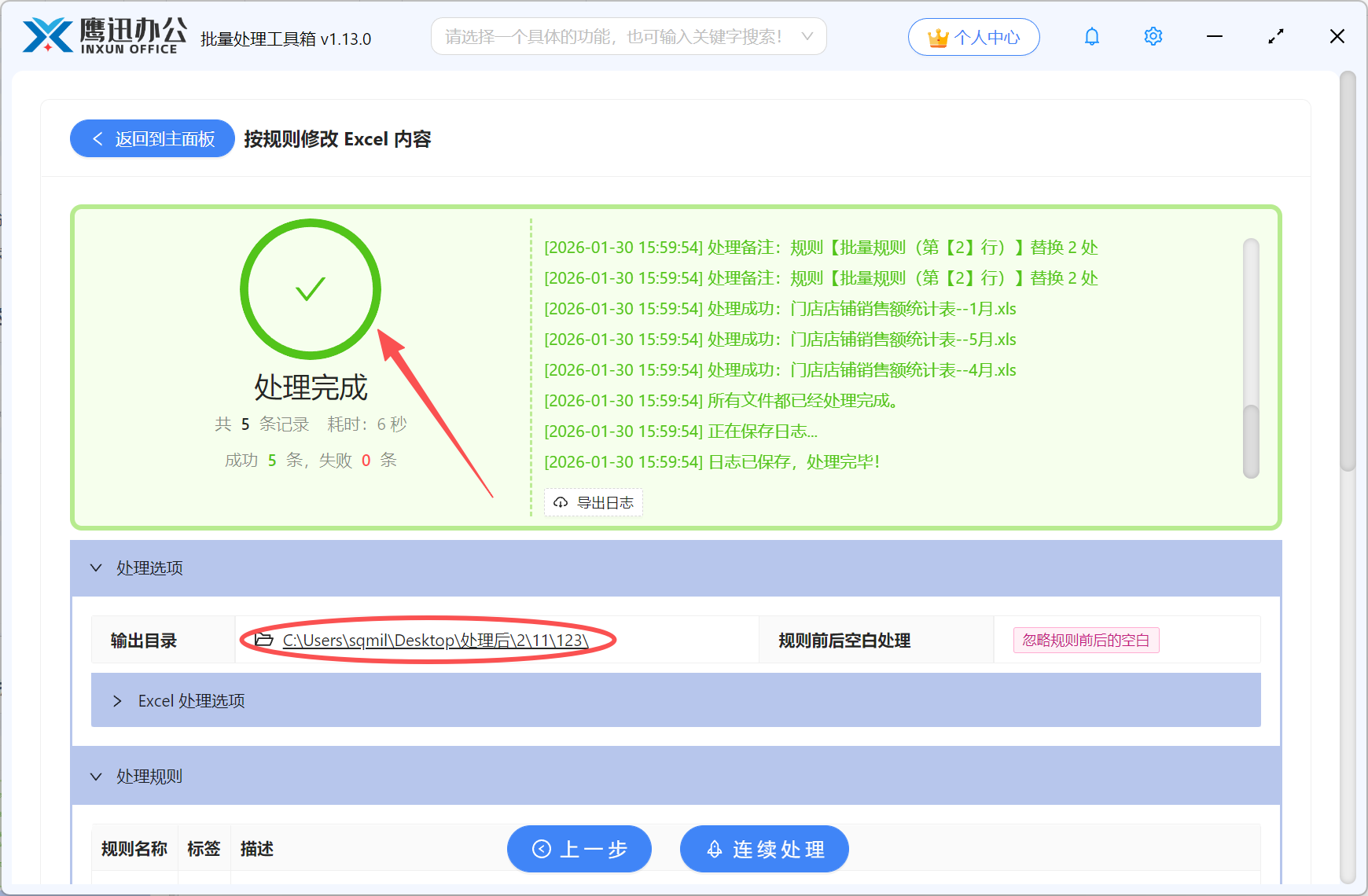Click 返回到主面板 to go back
This screenshot has height=896, width=1368.
click(152, 138)
